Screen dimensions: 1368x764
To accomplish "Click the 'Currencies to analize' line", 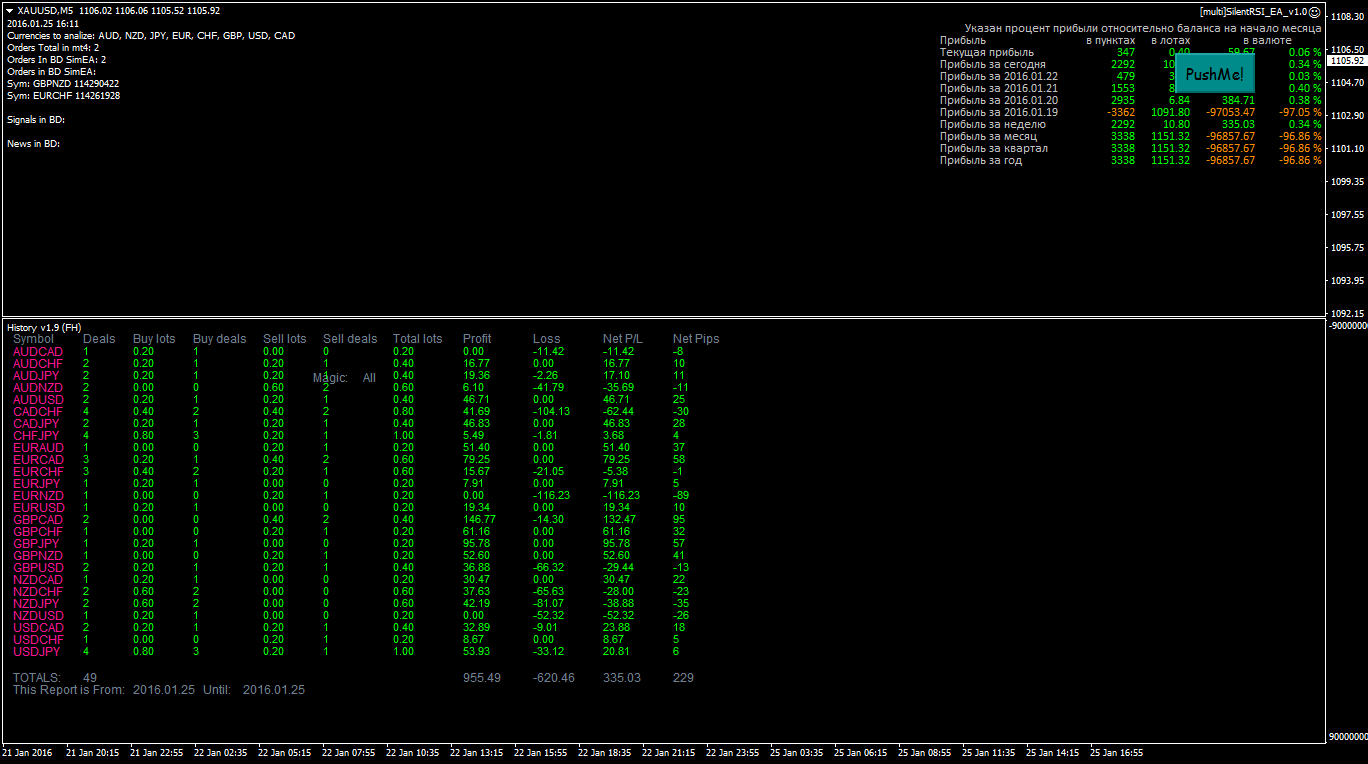I will [151, 36].
